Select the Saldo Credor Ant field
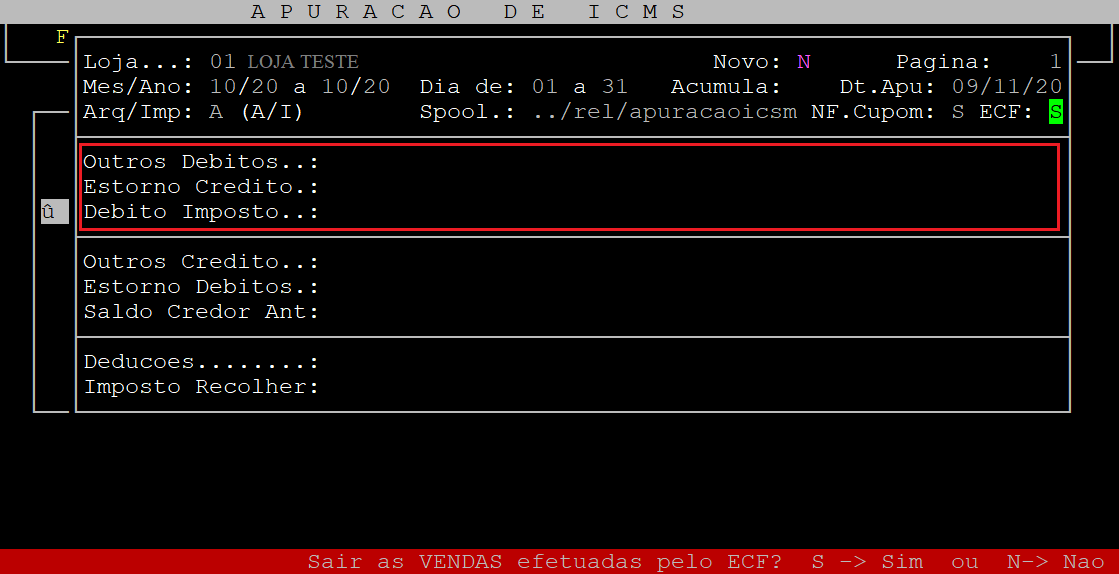1119x574 pixels. (571, 312)
